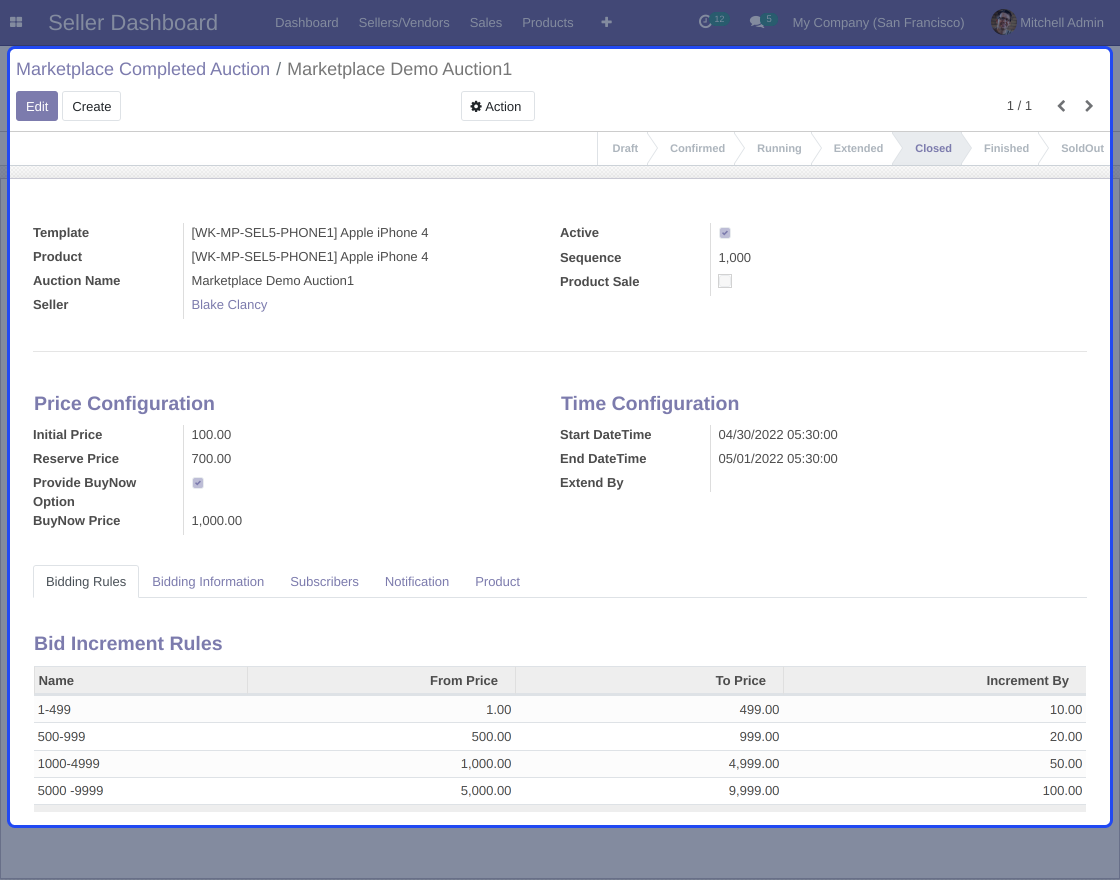This screenshot has height=880, width=1120.
Task: Open the Products menu
Action: [547, 22]
